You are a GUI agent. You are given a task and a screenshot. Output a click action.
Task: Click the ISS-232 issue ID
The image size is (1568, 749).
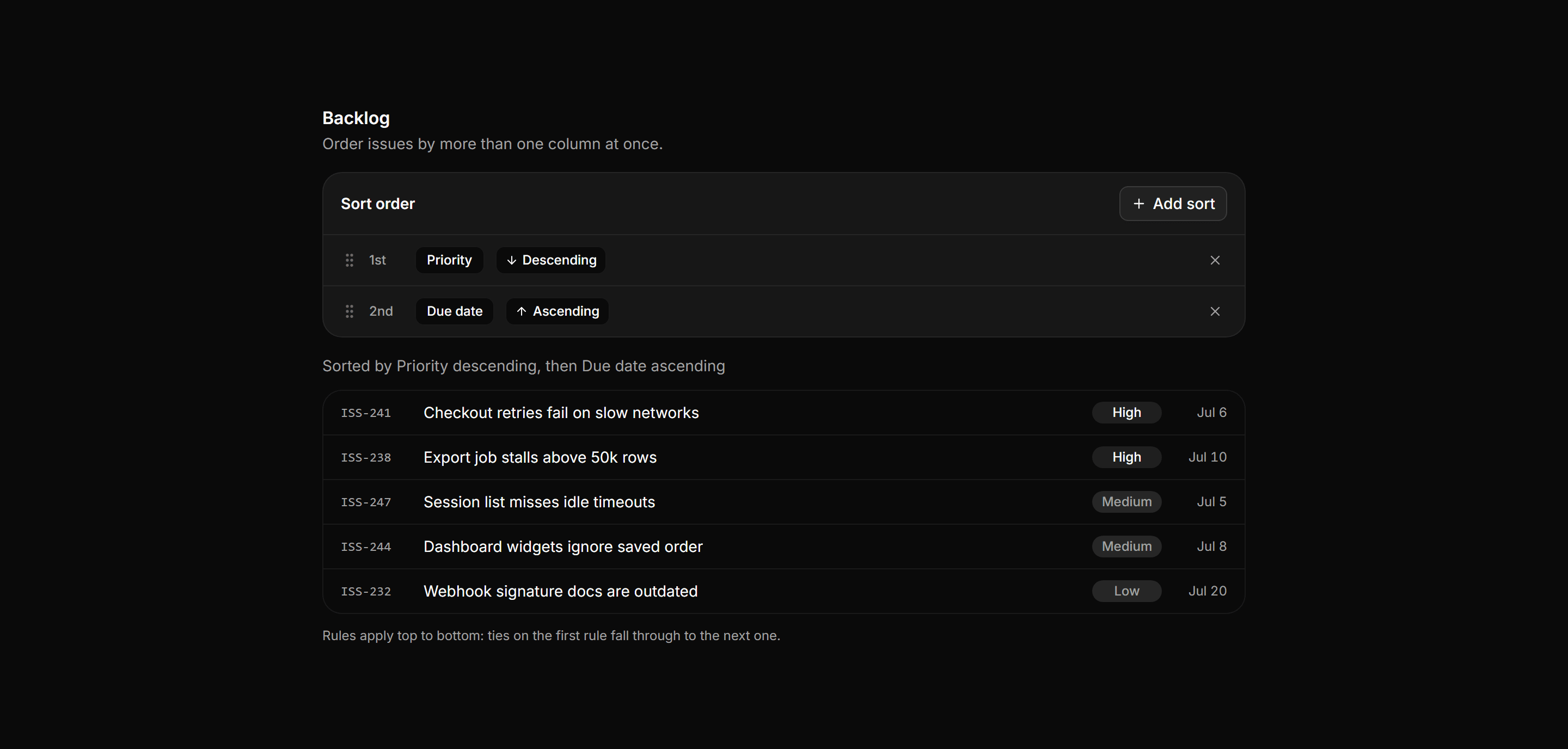(x=366, y=591)
